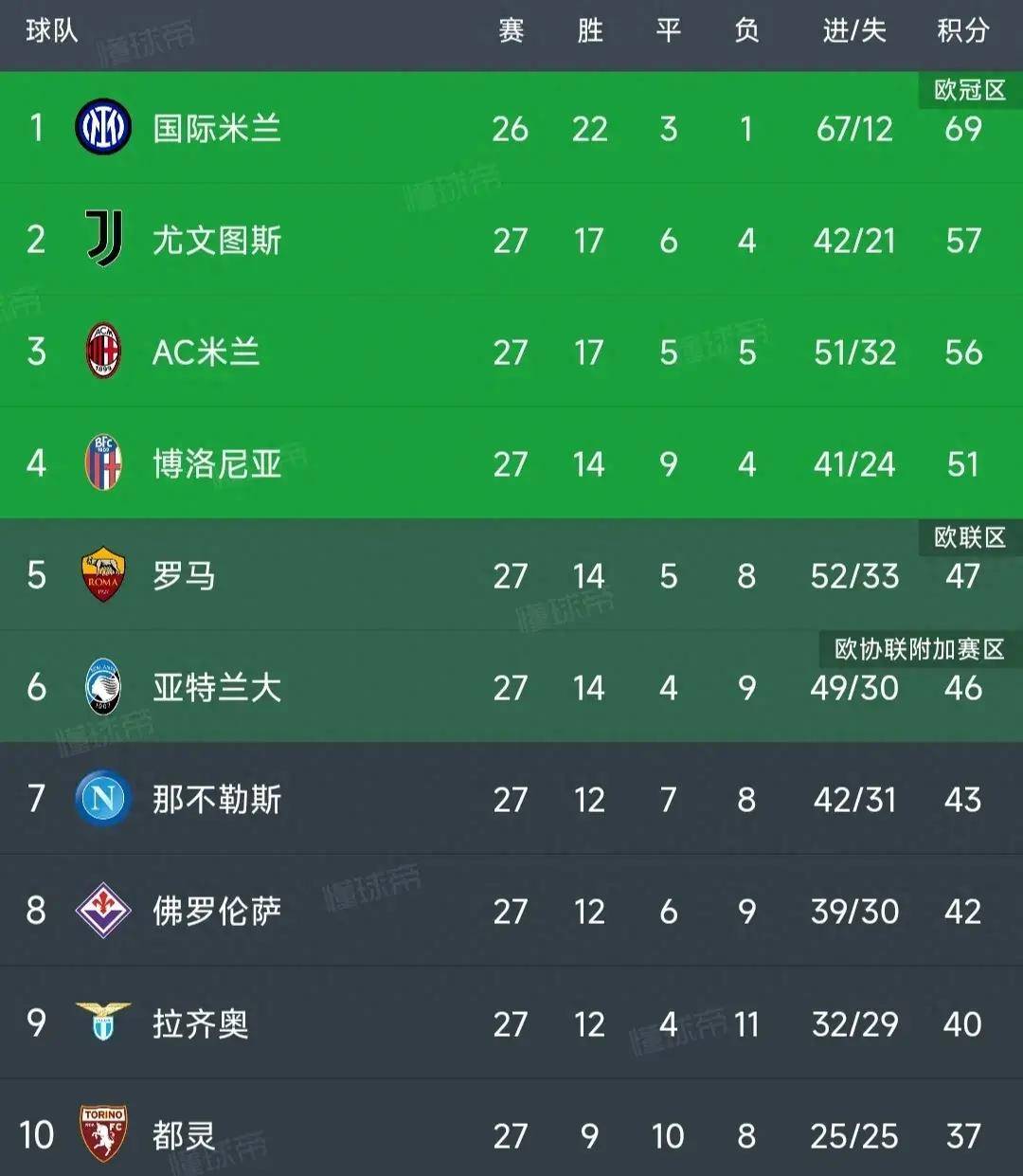This screenshot has height=1176, width=1023.
Task: Sort by 胜 column header
Action: pyautogui.click(x=589, y=31)
